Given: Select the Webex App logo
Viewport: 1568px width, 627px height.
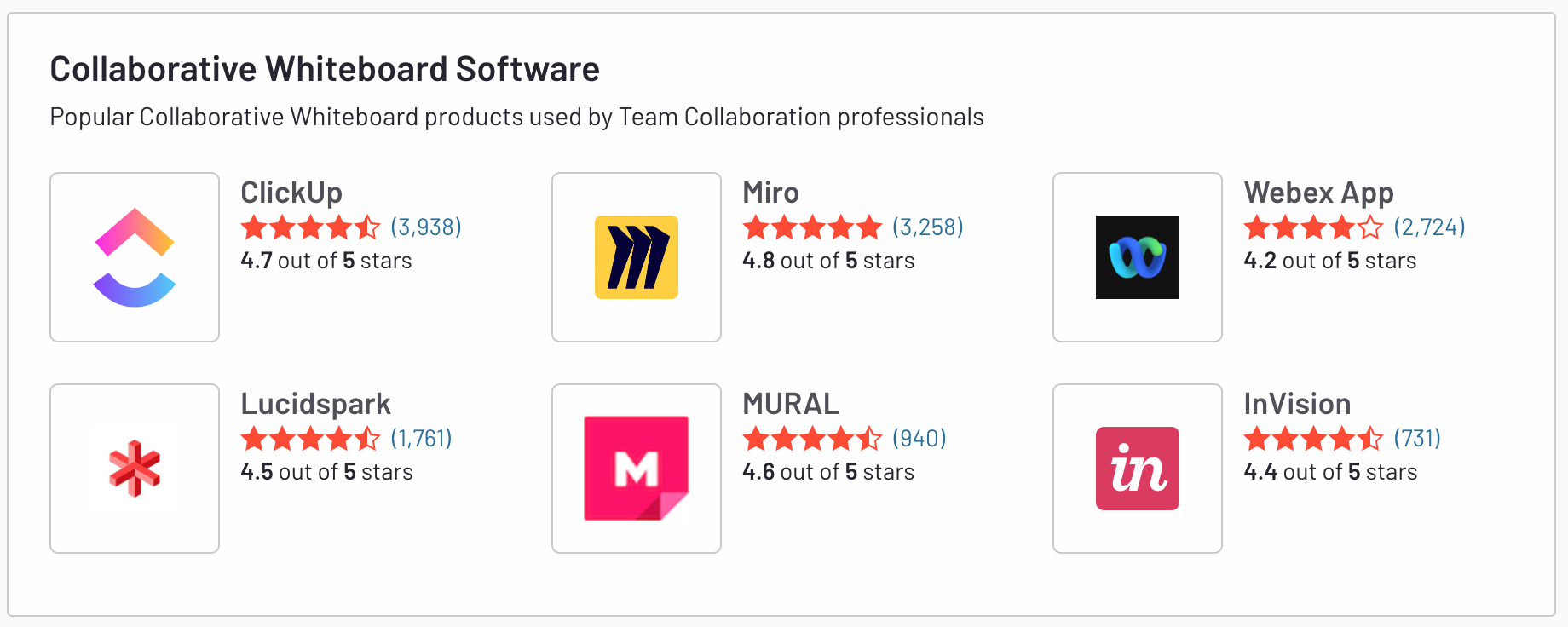Looking at the screenshot, I should 1137,257.
